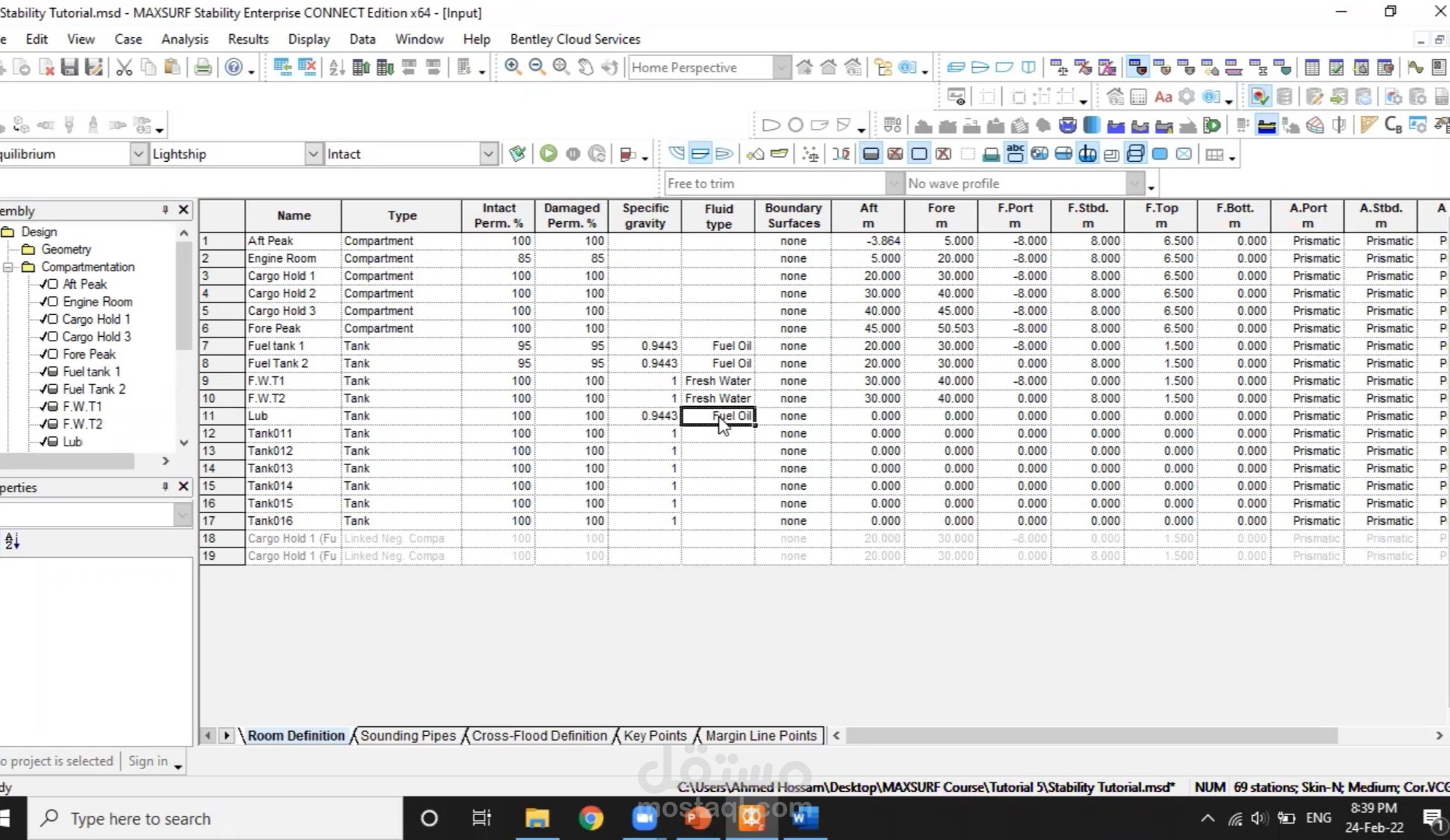This screenshot has width=1450, height=840.
Task: Open the Bentley Cloud Services menu
Action: (x=575, y=39)
